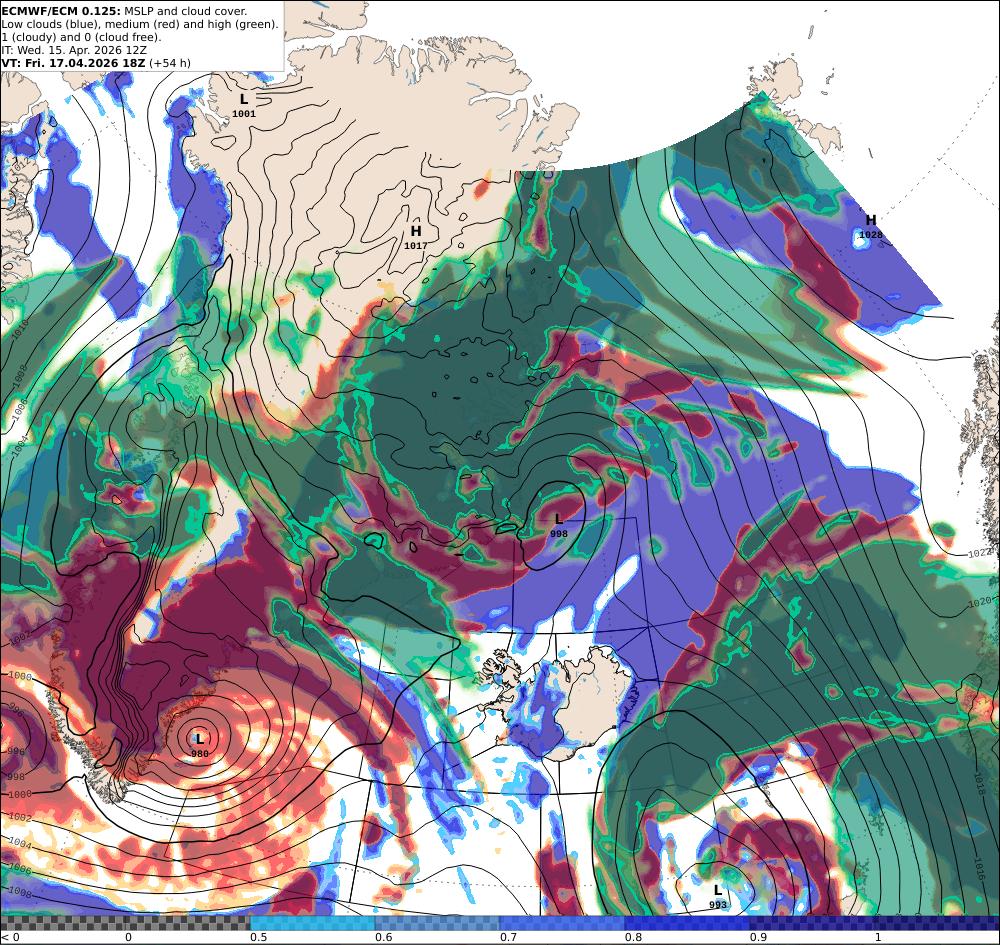Click the '1016' isobar label
The image size is (1000, 945).
tap(980, 868)
